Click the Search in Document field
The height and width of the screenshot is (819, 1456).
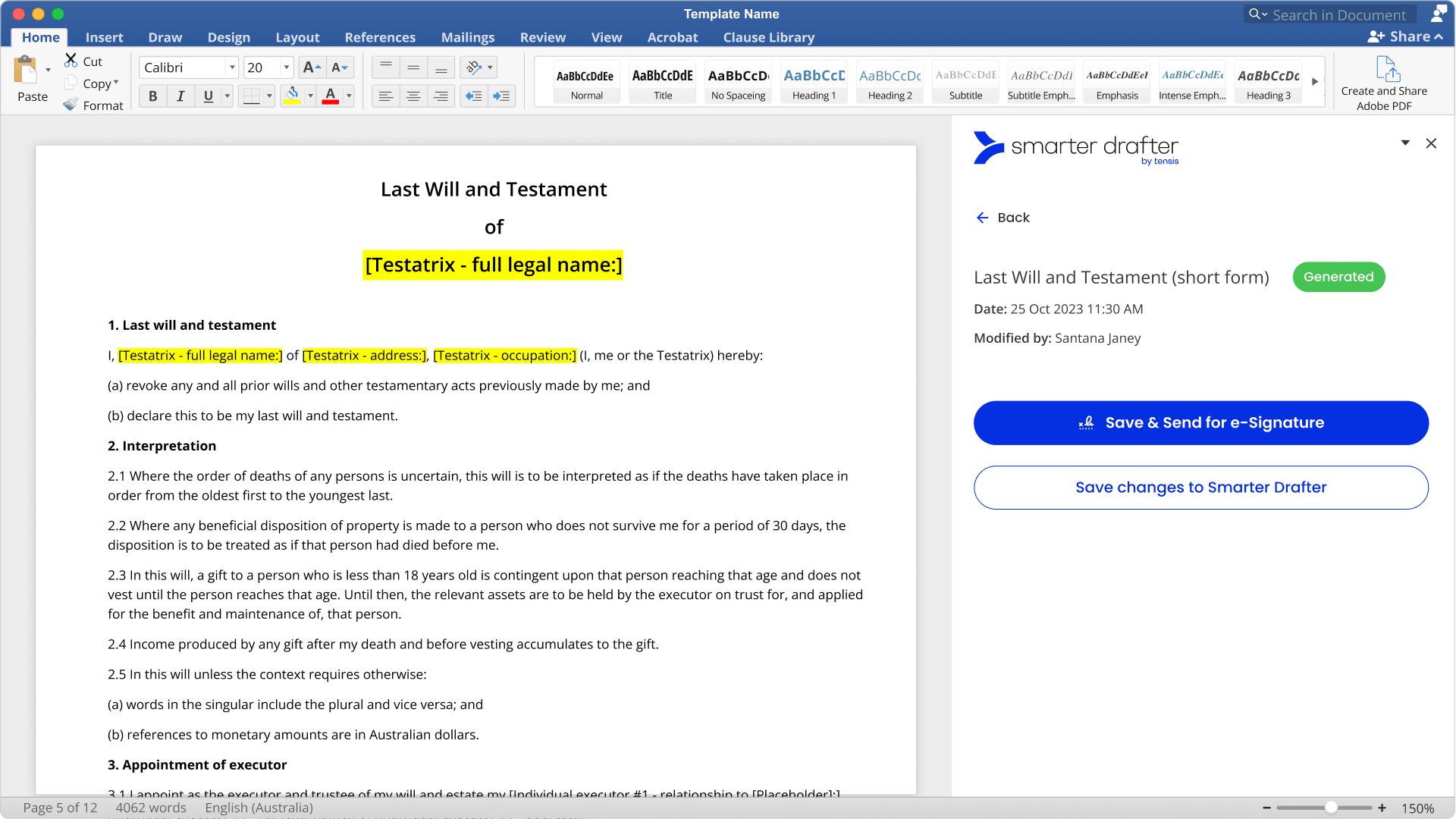pyautogui.click(x=1330, y=14)
